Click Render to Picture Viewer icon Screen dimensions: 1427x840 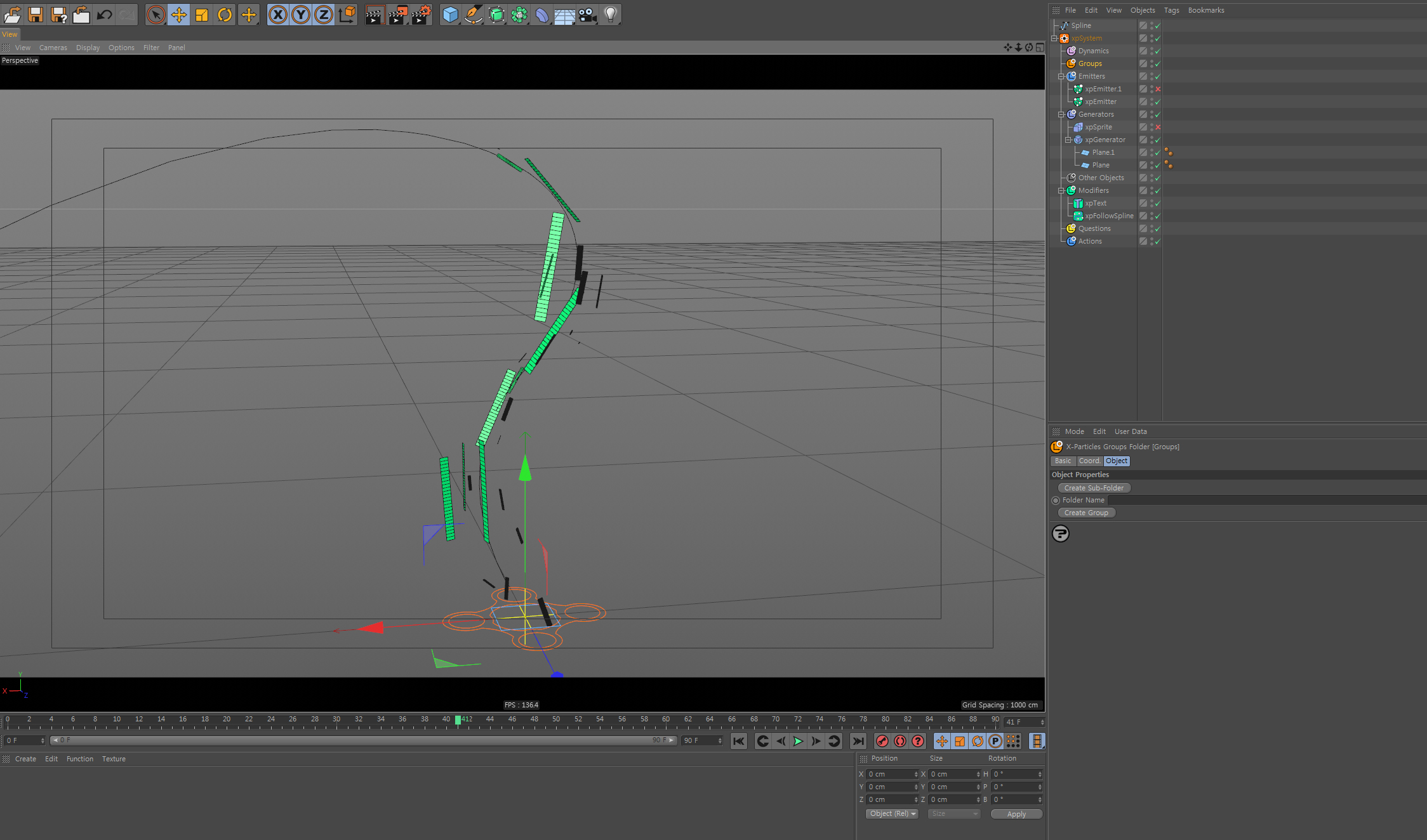(x=397, y=14)
